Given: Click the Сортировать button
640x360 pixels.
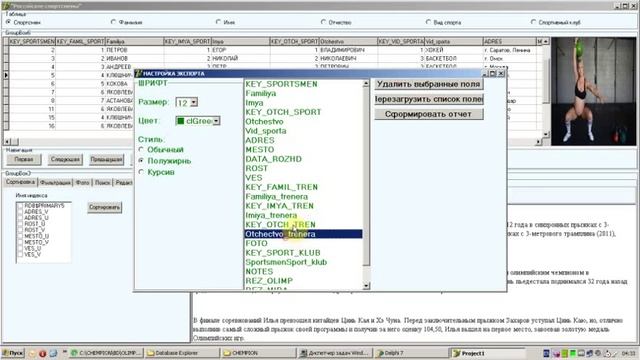Looking at the screenshot, I should tap(104, 208).
